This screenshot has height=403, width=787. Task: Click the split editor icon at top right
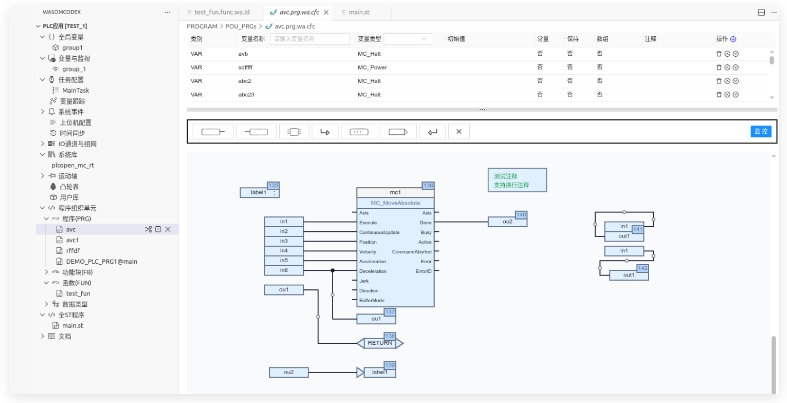click(x=762, y=12)
